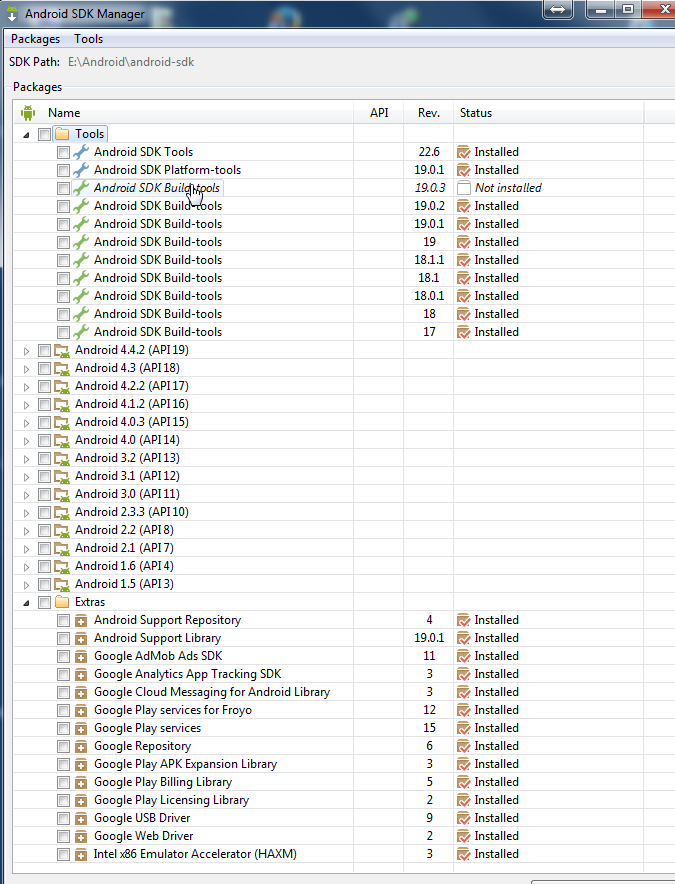Image resolution: width=675 pixels, height=884 pixels.
Task: Select Google Play APK Expansion Library row
Action: pyautogui.click(x=328, y=764)
